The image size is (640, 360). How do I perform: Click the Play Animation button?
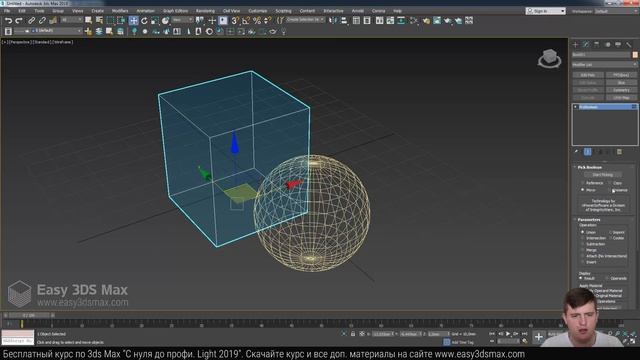pyautogui.click(x=508, y=334)
